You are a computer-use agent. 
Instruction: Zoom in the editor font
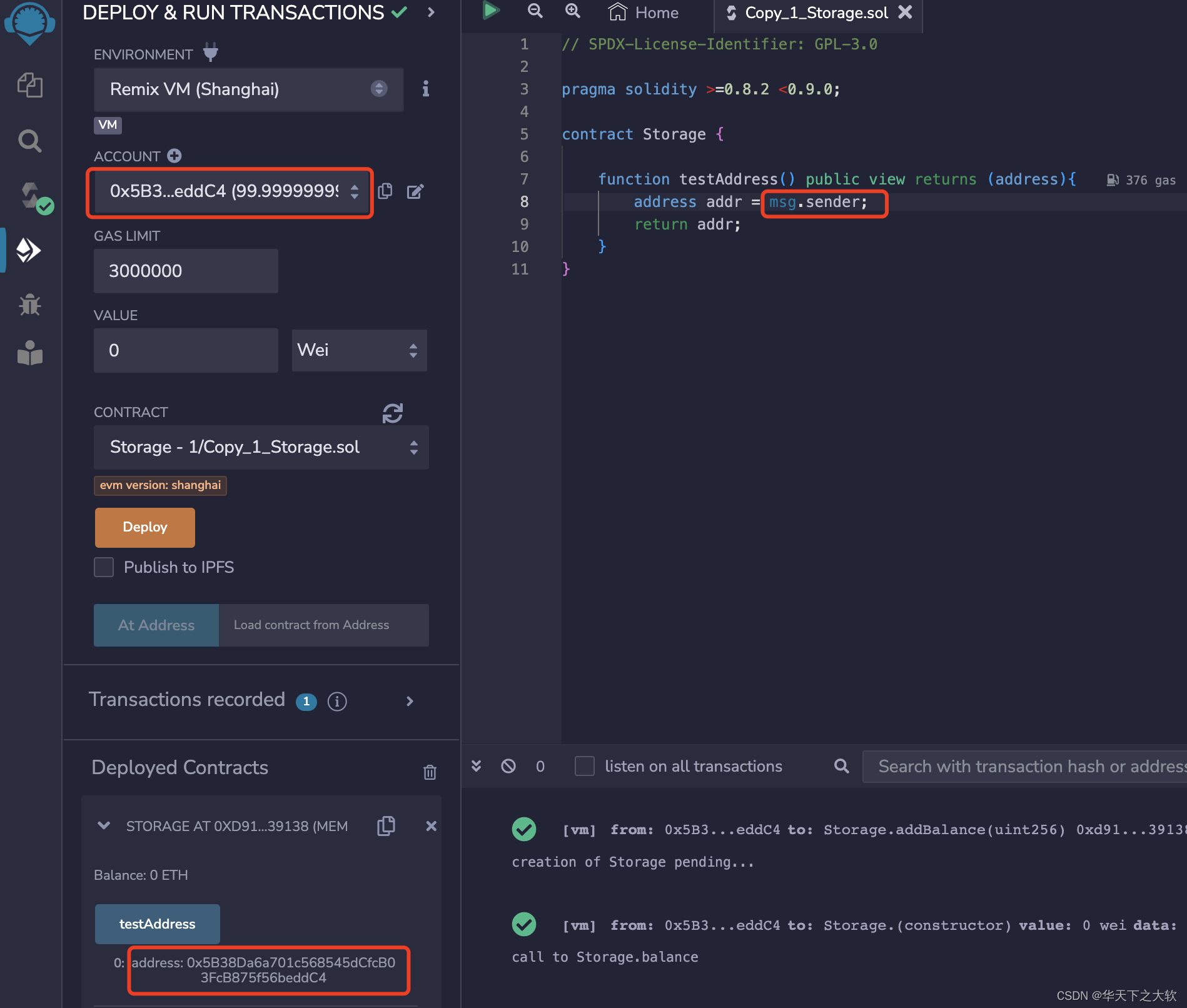[572, 11]
